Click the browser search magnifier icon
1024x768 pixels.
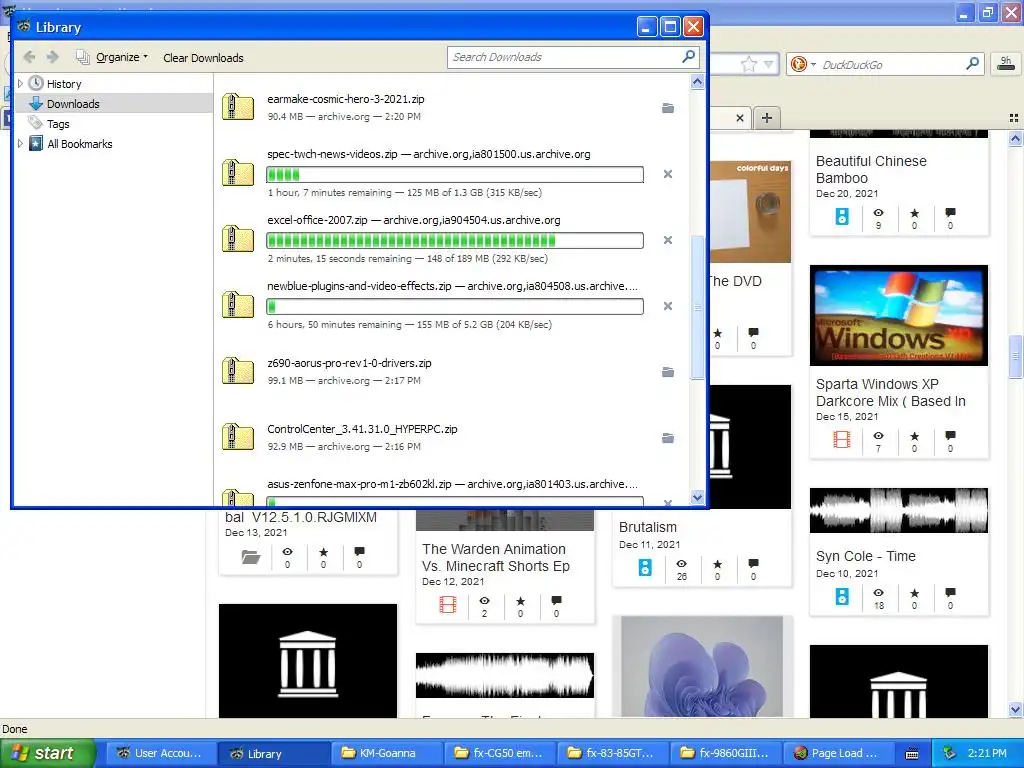coord(972,63)
